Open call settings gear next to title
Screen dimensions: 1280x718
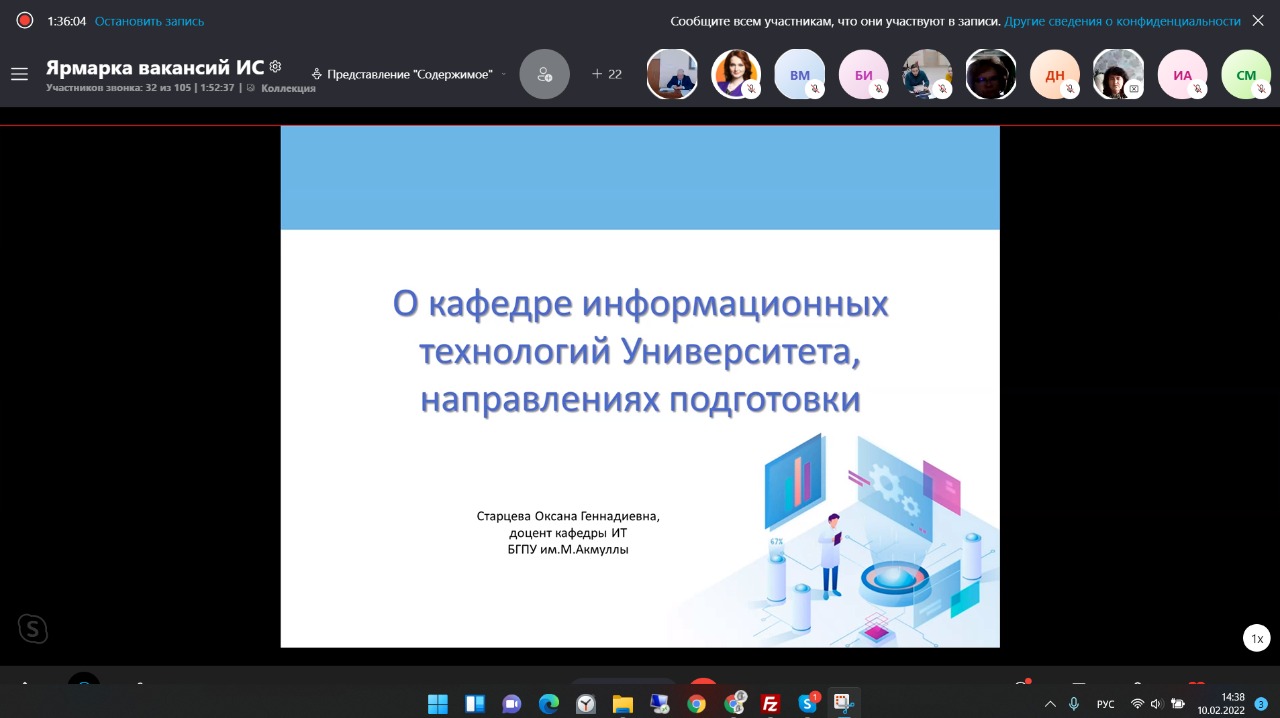(276, 67)
